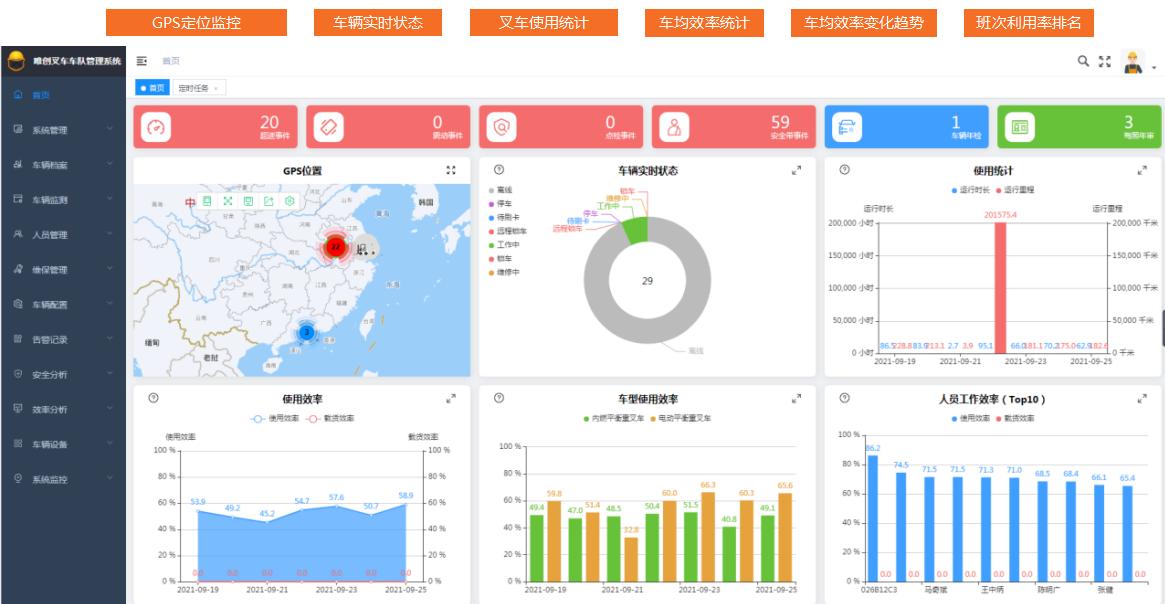The image size is (1165, 604).
Task: Open the search magnifier icon in header
Action: [1083, 61]
